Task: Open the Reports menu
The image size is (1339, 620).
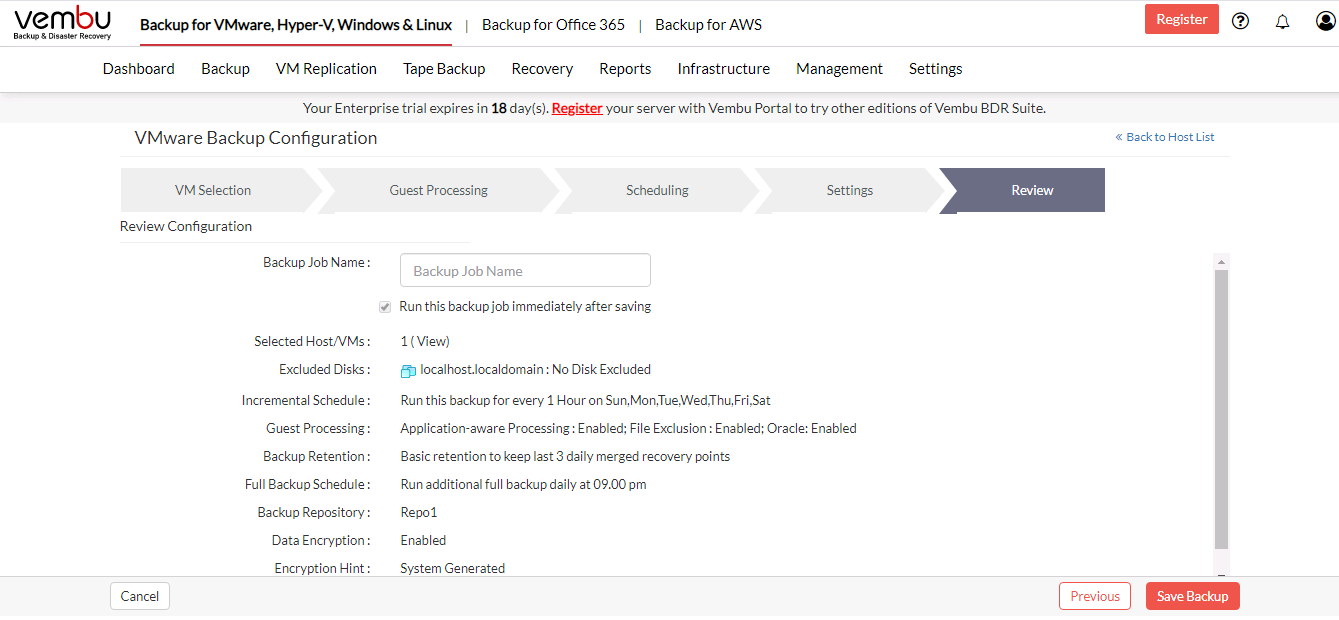Action: pyautogui.click(x=625, y=69)
